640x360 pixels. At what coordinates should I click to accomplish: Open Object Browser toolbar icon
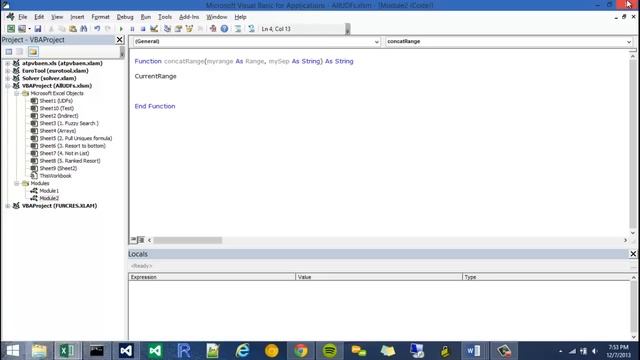(x=189, y=29)
